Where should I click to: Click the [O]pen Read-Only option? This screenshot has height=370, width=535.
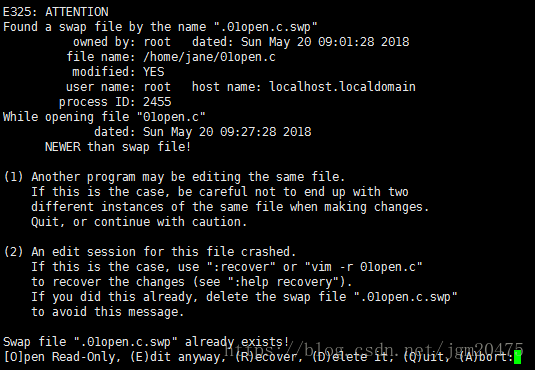click(x=62, y=357)
